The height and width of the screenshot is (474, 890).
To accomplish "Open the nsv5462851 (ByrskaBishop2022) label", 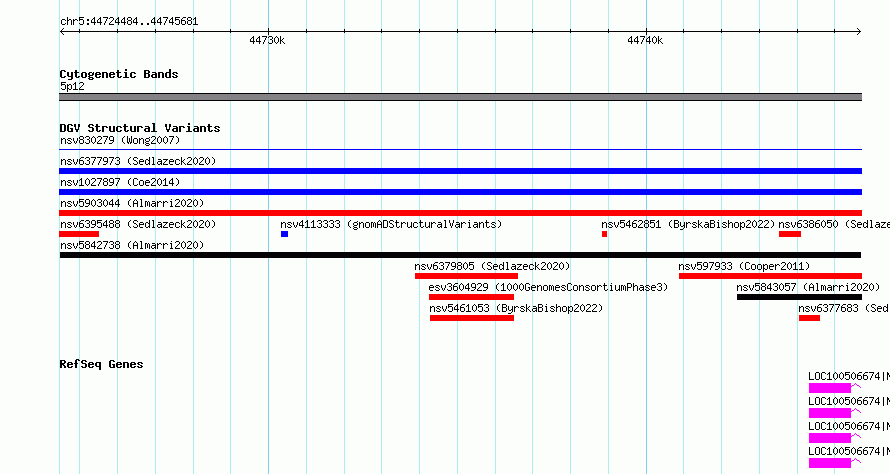I will point(688,224).
